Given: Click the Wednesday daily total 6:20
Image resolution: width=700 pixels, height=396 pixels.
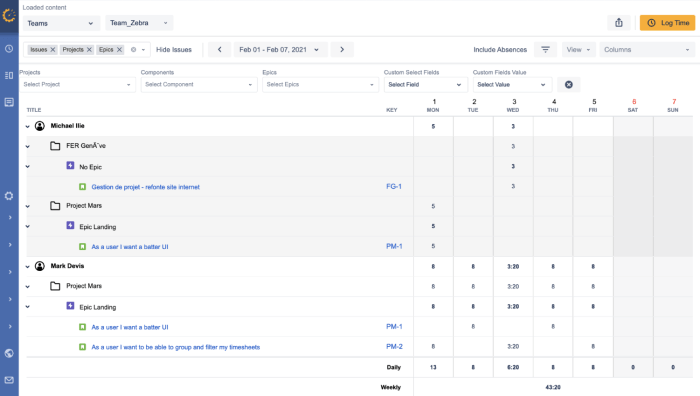Looking at the screenshot, I should (513, 367).
